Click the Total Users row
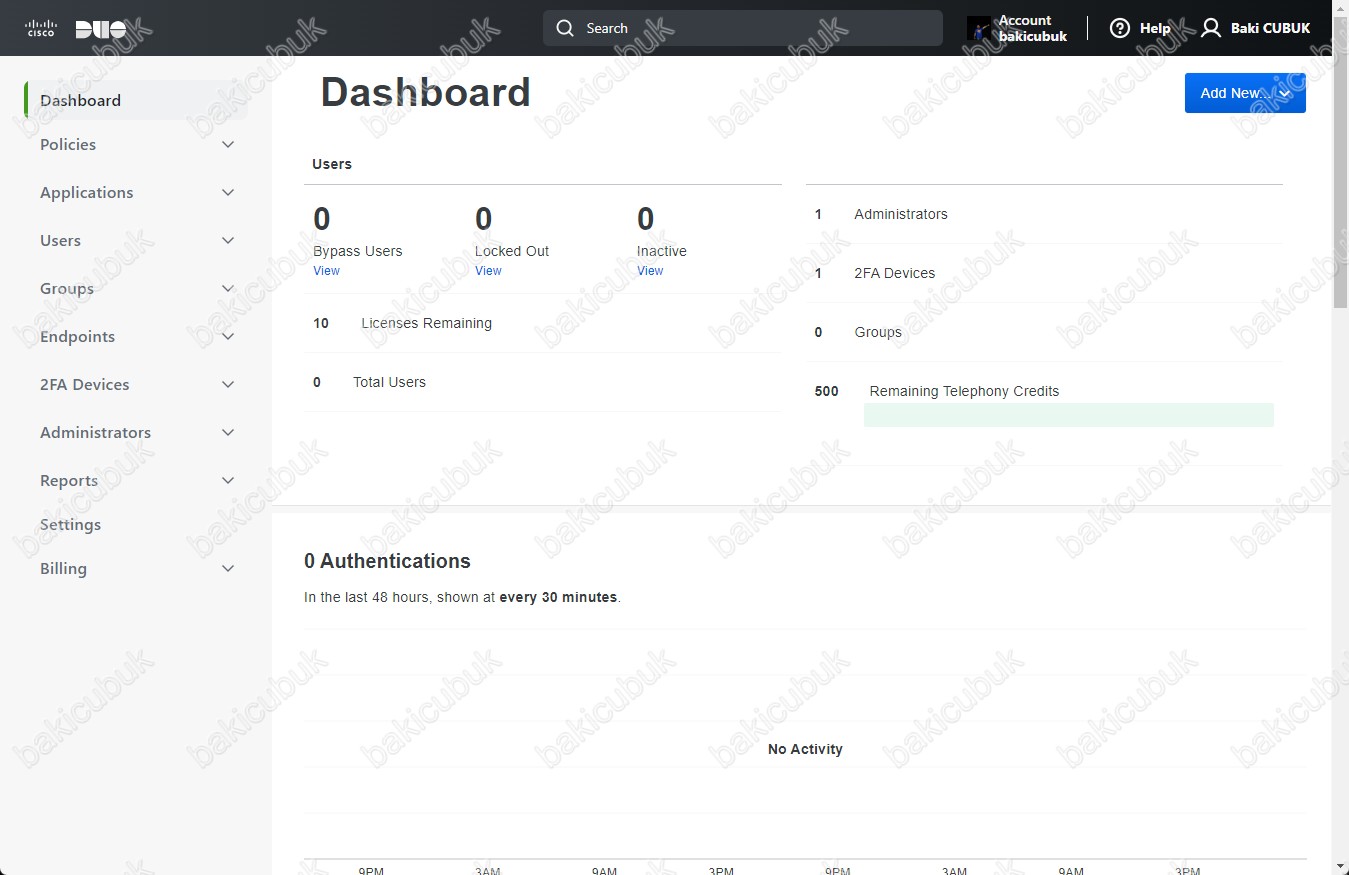The width and height of the screenshot is (1349, 875). pos(543,382)
